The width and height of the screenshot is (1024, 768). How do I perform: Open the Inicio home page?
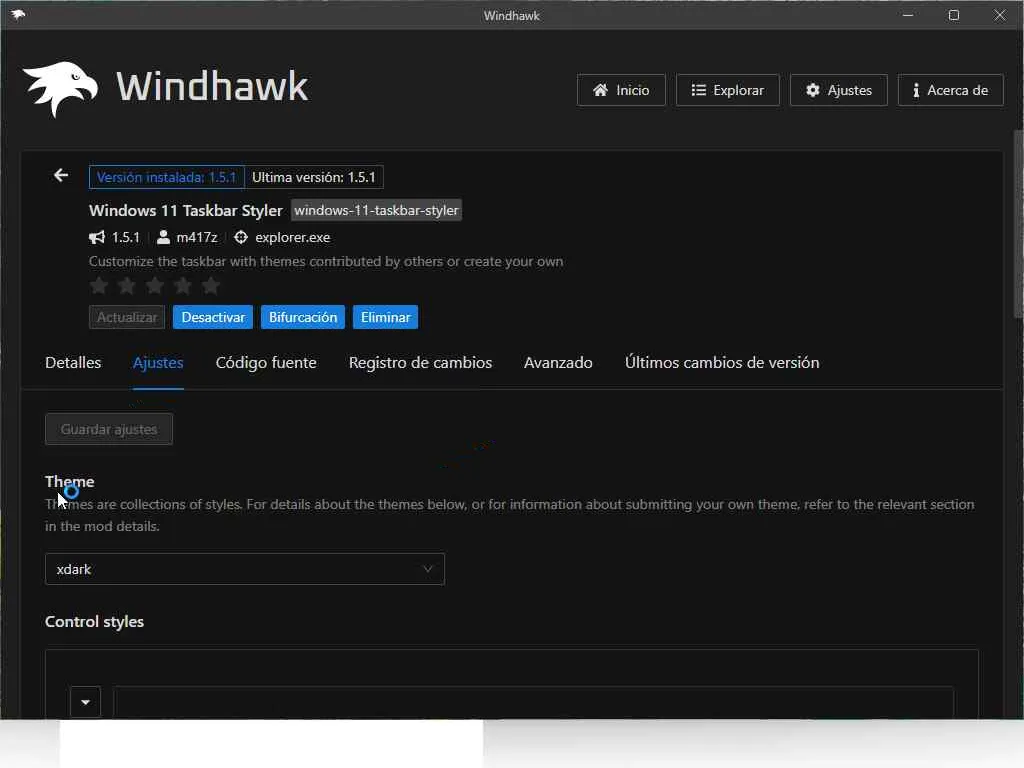(621, 90)
